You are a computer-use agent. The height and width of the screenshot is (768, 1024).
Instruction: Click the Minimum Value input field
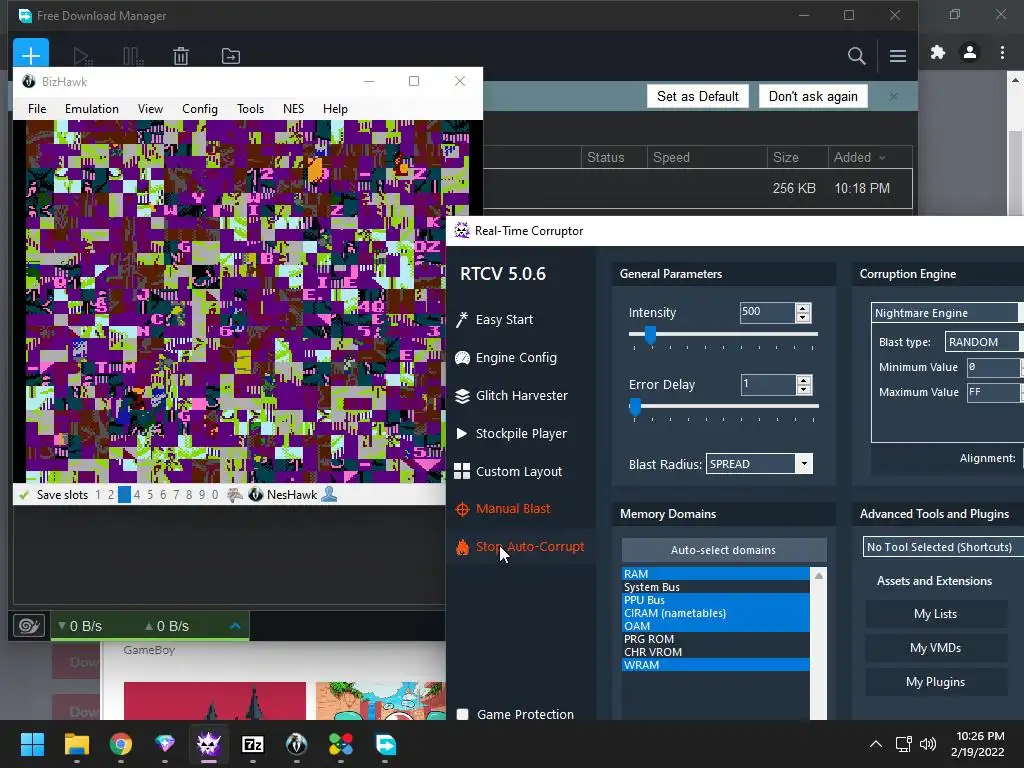point(993,367)
